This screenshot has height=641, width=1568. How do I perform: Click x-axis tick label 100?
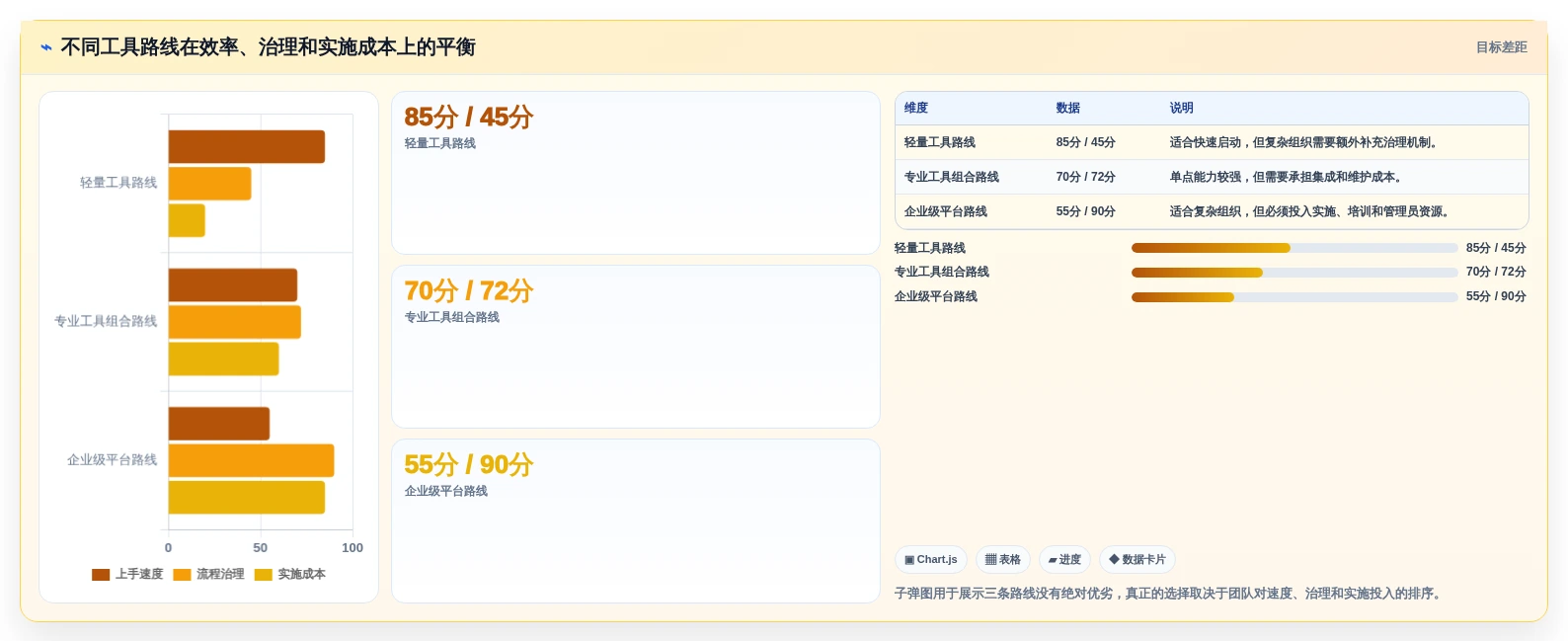click(353, 548)
